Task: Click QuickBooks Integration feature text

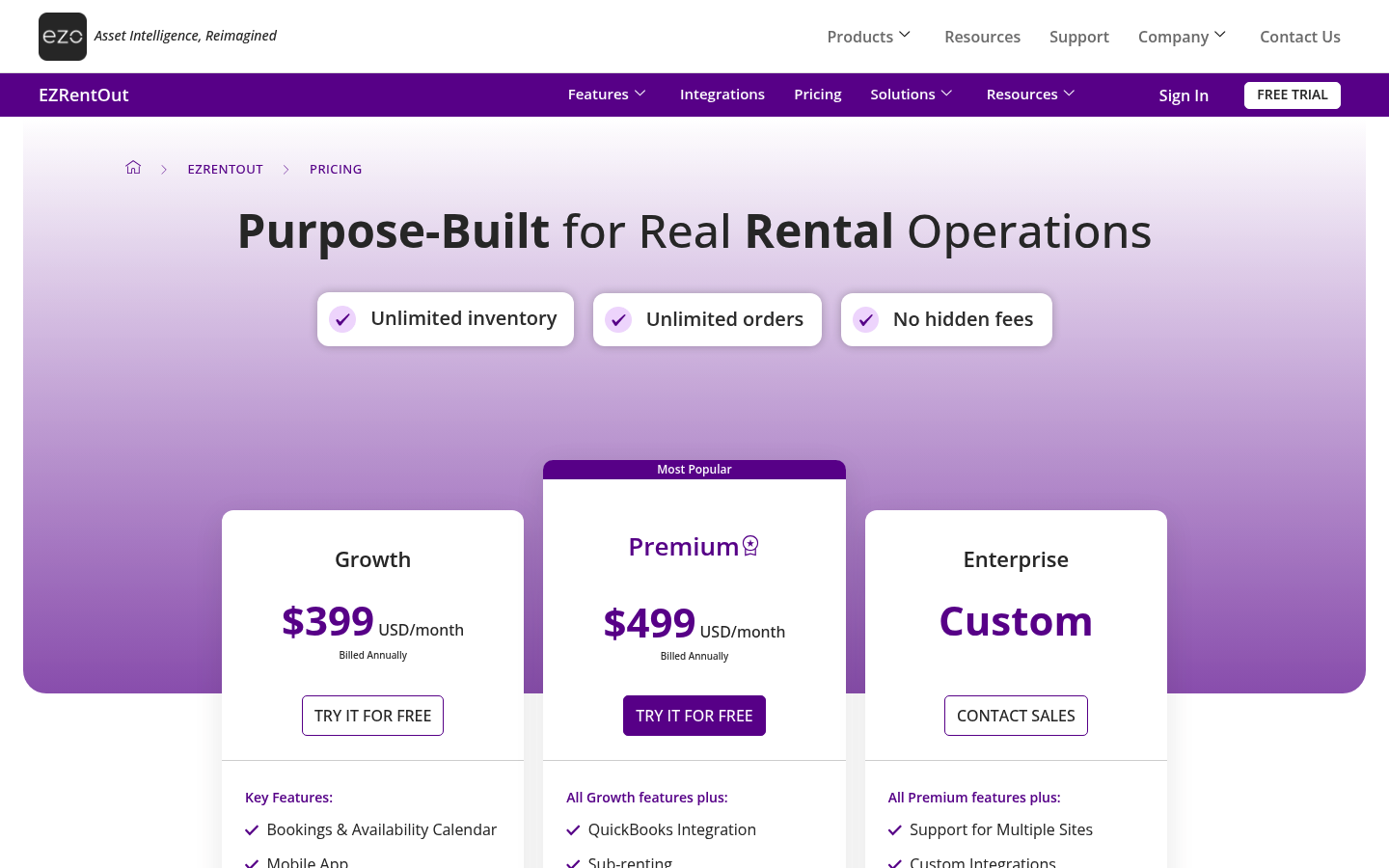Action: click(x=672, y=830)
